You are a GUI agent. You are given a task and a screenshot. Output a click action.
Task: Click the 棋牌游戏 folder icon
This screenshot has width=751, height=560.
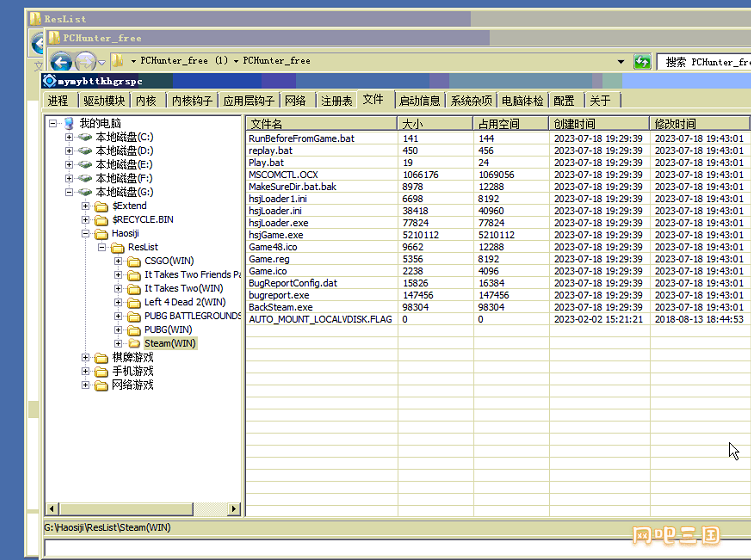tap(101, 358)
